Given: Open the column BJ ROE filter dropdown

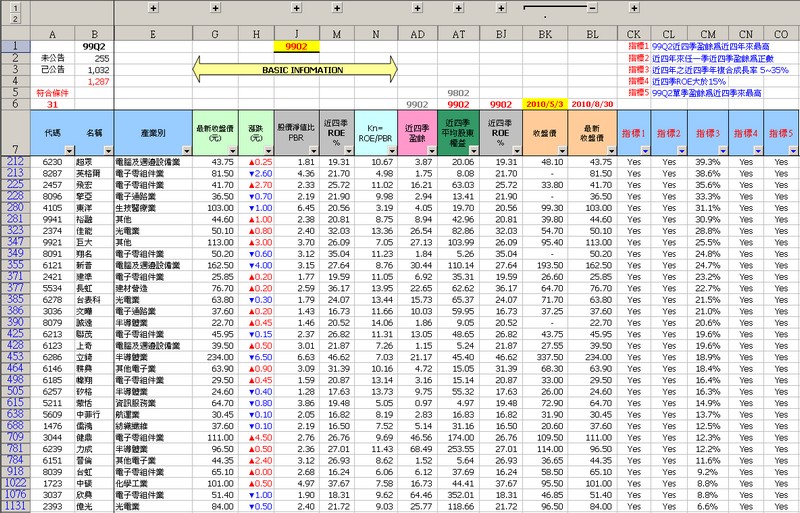Looking at the screenshot, I should coord(517,151).
